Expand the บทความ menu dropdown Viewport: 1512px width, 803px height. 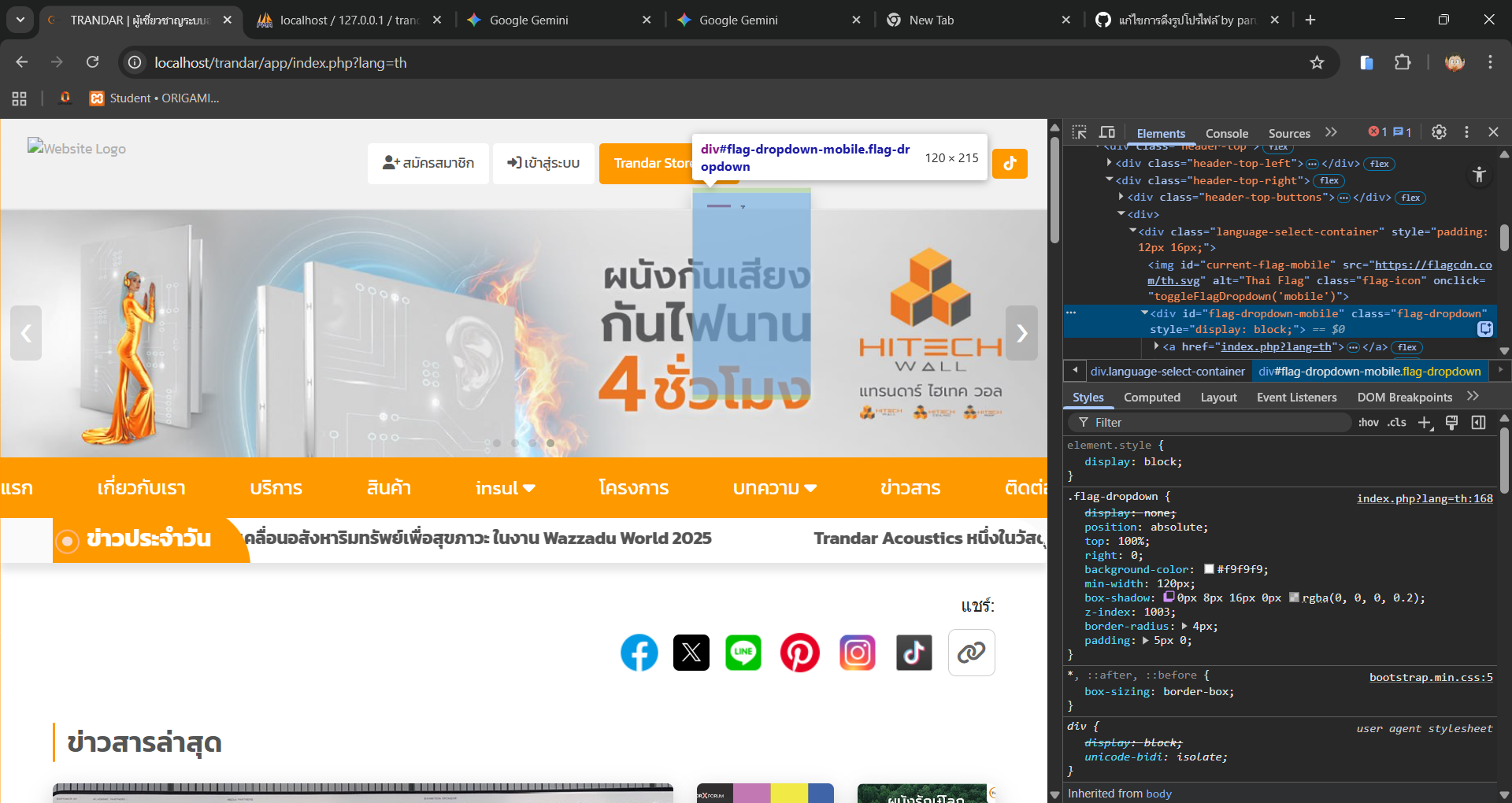[x=775, y=488]
